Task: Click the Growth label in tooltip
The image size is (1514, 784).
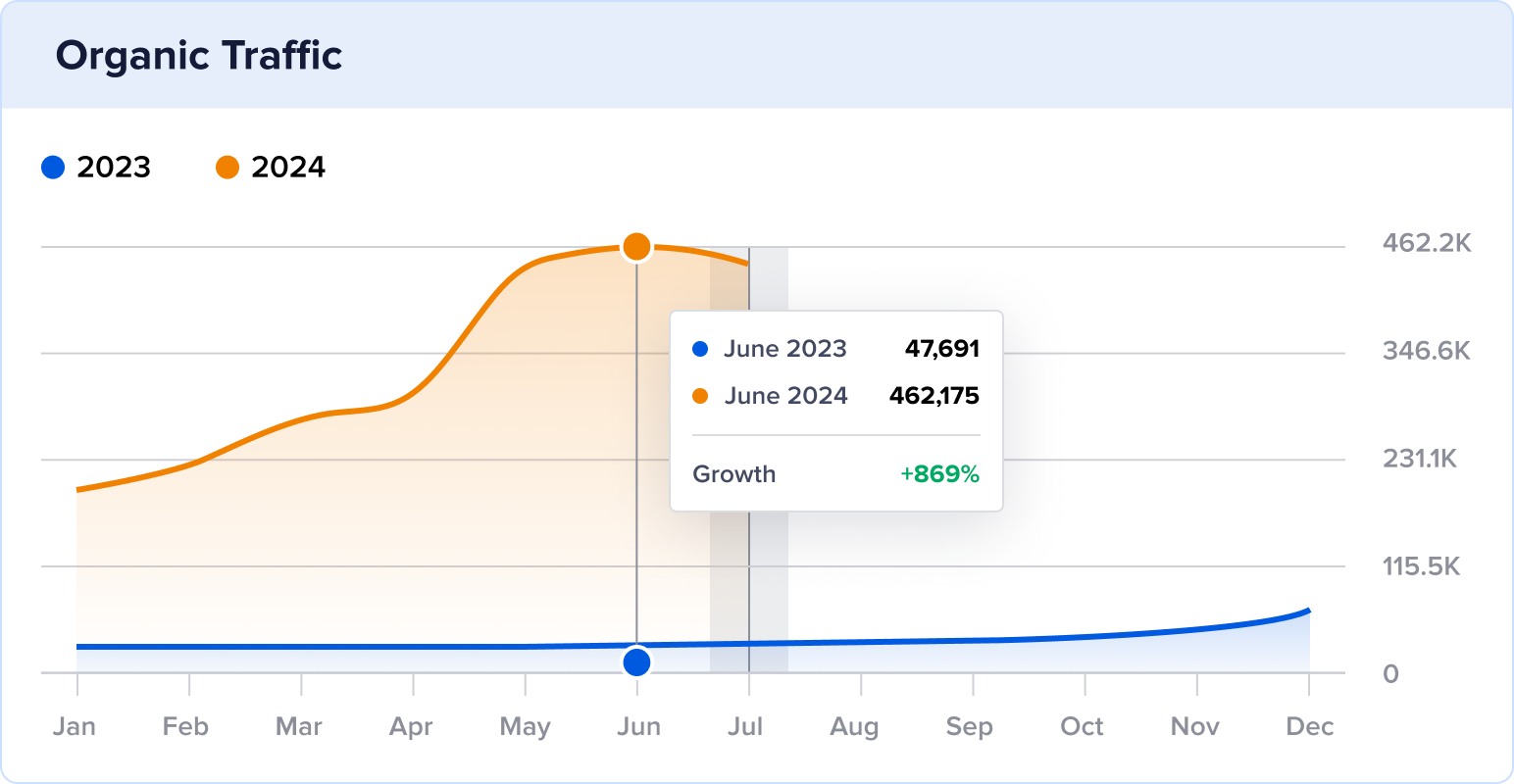Action: coord(734,474)
